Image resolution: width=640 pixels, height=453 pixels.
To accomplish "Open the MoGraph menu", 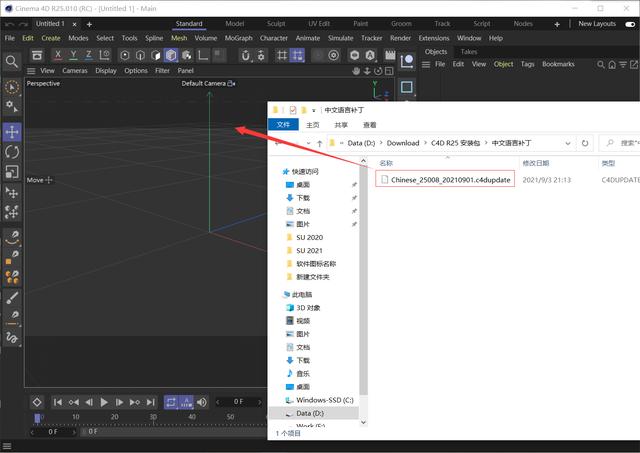I will 239,38.
